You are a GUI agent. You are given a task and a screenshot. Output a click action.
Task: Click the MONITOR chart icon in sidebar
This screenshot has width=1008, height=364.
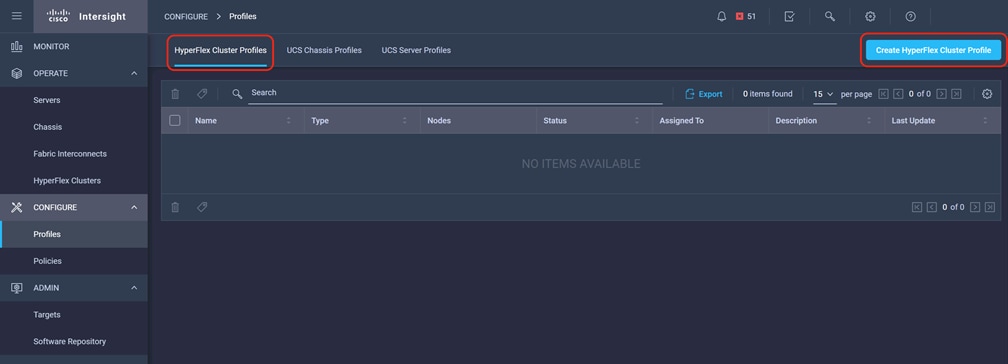17,46
